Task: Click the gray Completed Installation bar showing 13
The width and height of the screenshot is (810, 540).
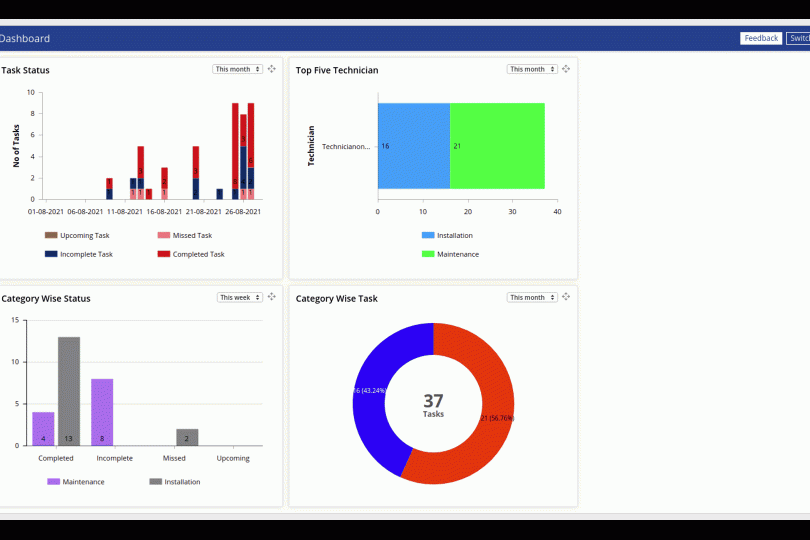Action: pyautogui.click(x=69, y=390)
